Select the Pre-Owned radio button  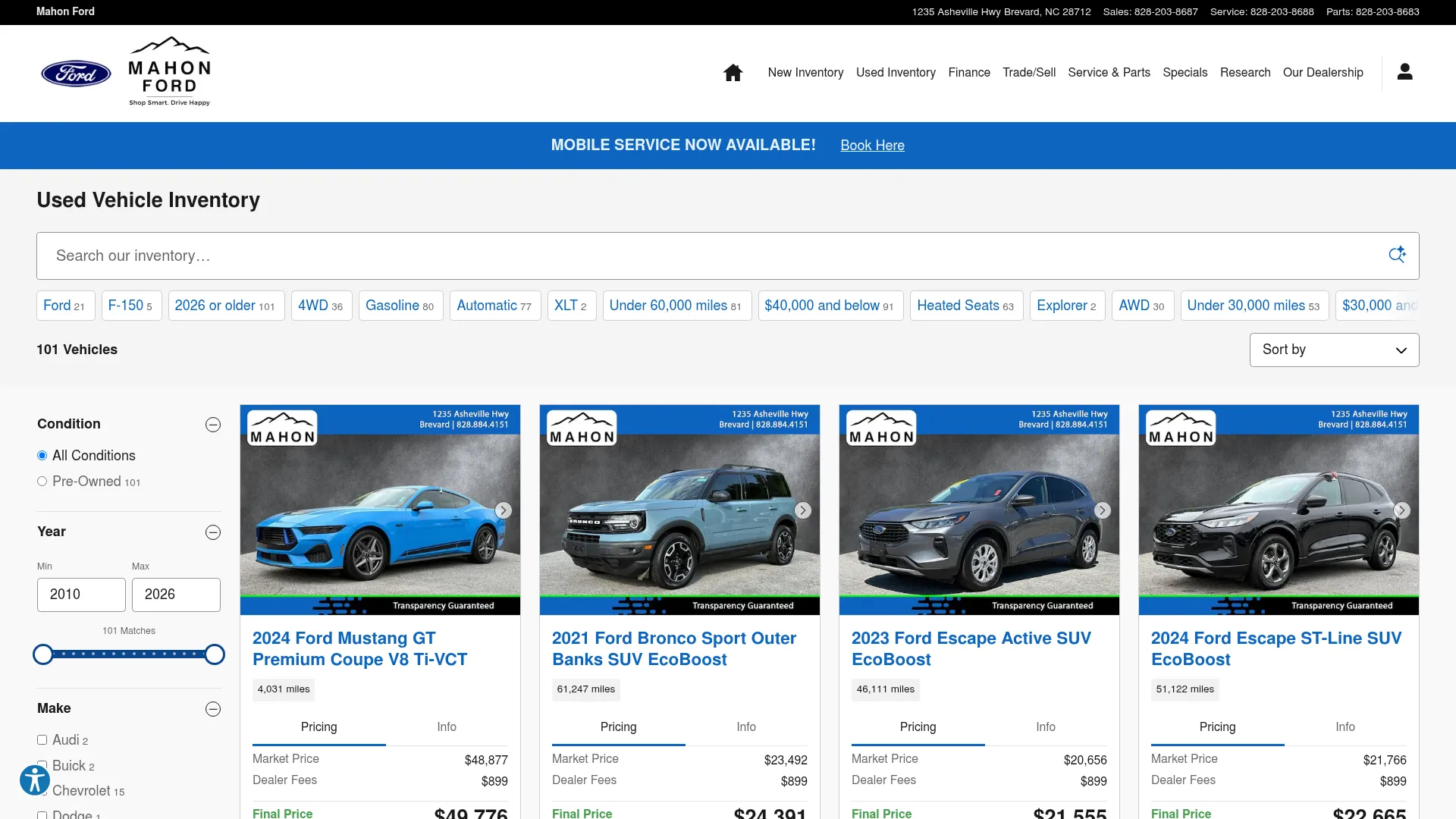tap(42, 482)
